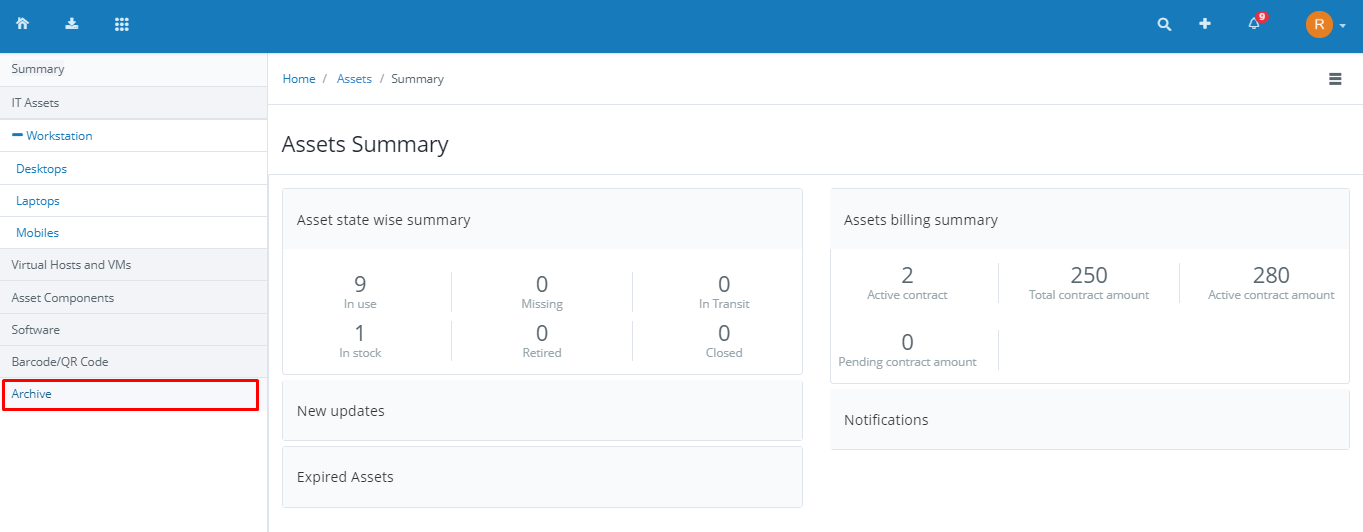Click the home icon in top bar
The height and width of the screenshot is (532, 1363).
point(22,24)
